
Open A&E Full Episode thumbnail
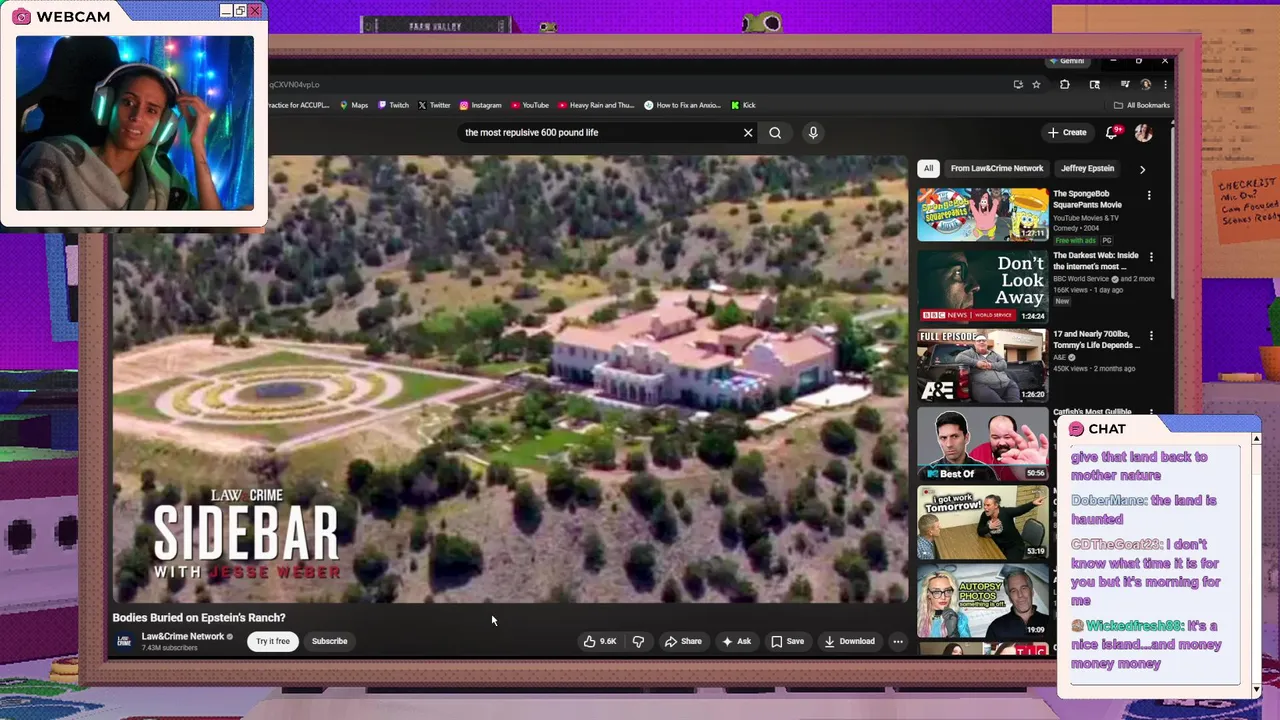982,364
